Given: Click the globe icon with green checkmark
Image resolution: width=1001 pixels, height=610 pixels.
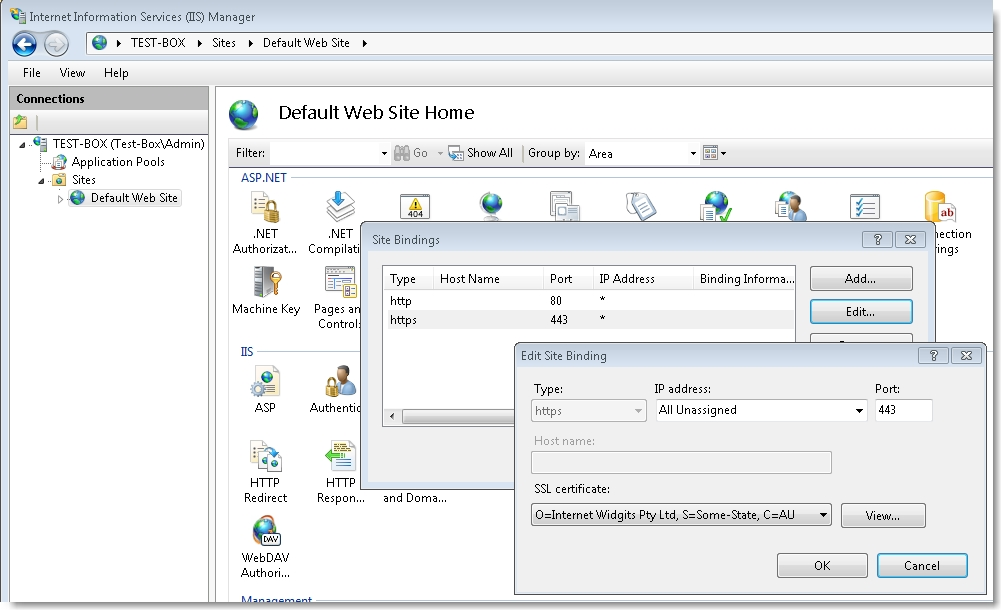Looking at the screenshot, I should pyautogui.click(x=716, y=206).
